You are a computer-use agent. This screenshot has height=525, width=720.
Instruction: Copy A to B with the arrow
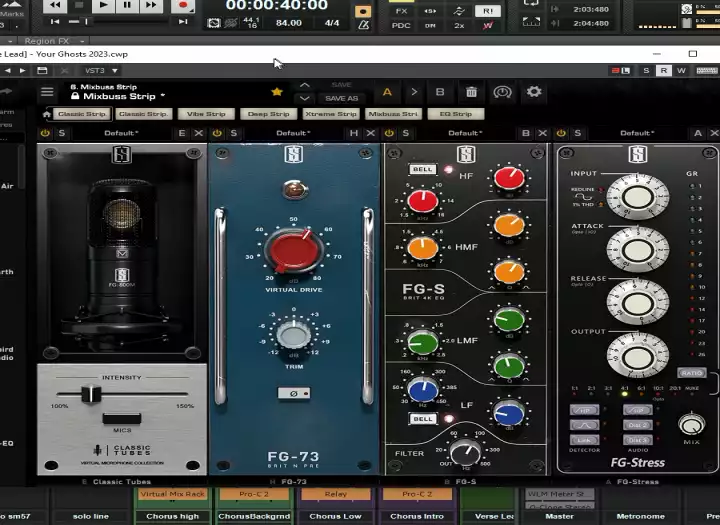pyautogui.click(x=414, y=92)
